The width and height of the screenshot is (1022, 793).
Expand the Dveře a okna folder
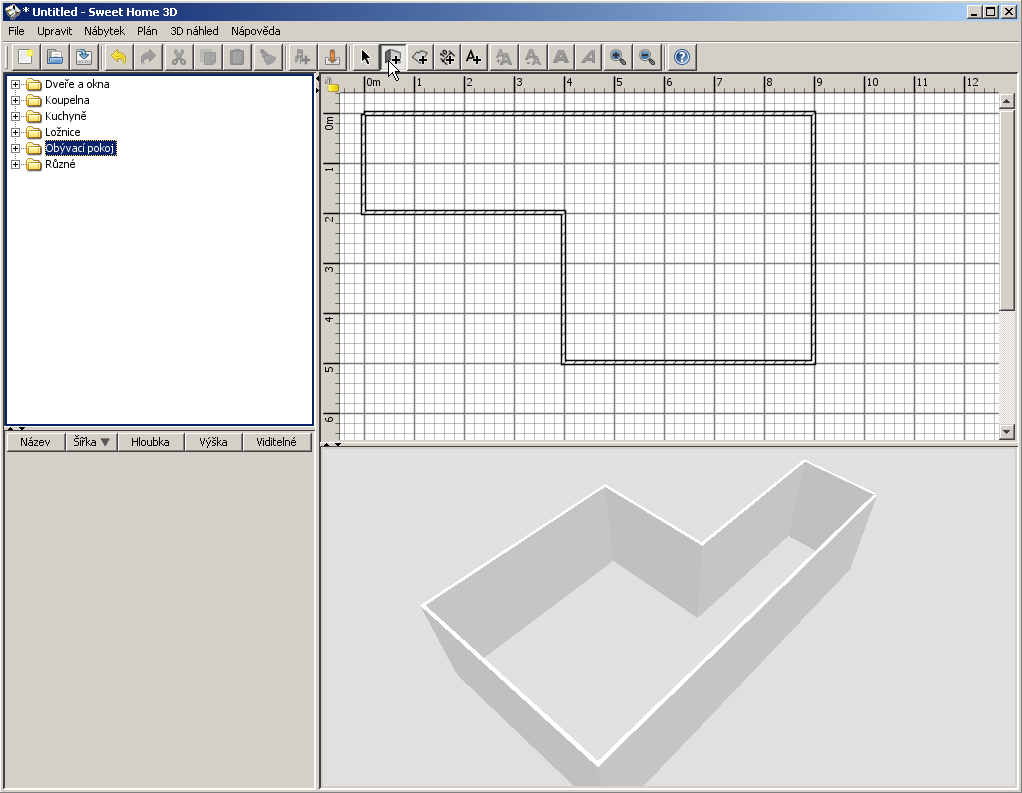point(16,85)
